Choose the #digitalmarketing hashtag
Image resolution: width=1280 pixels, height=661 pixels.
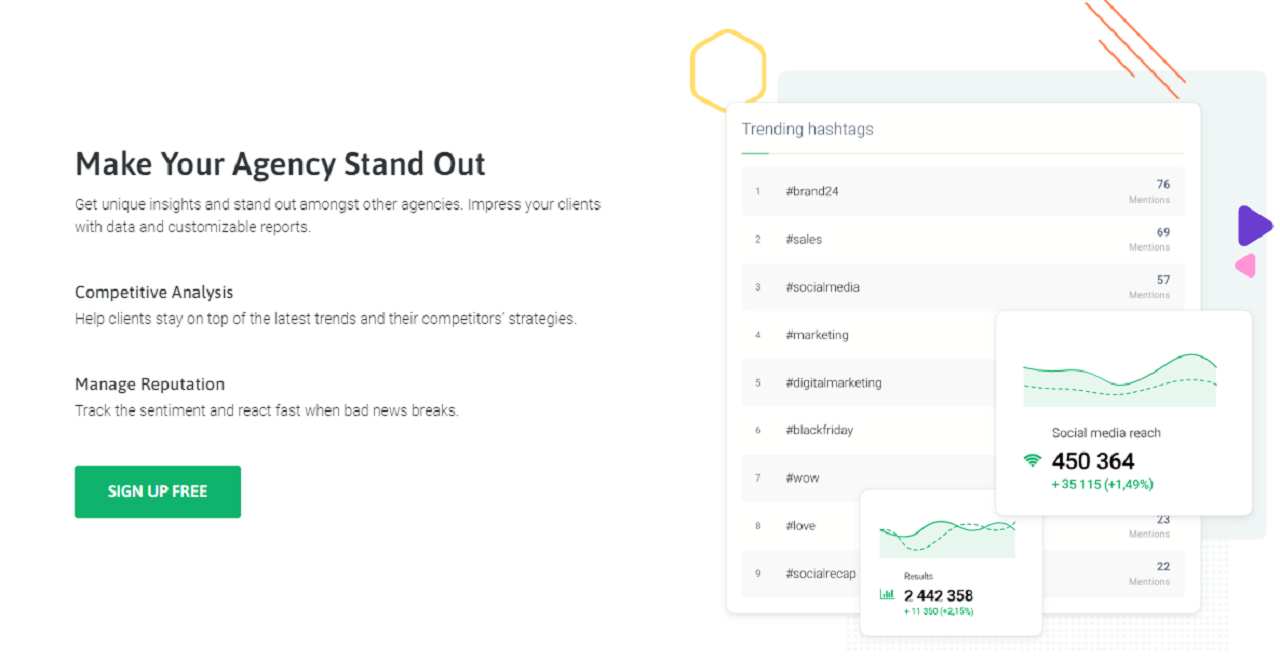pyautogui.click(x=833, y=383)
